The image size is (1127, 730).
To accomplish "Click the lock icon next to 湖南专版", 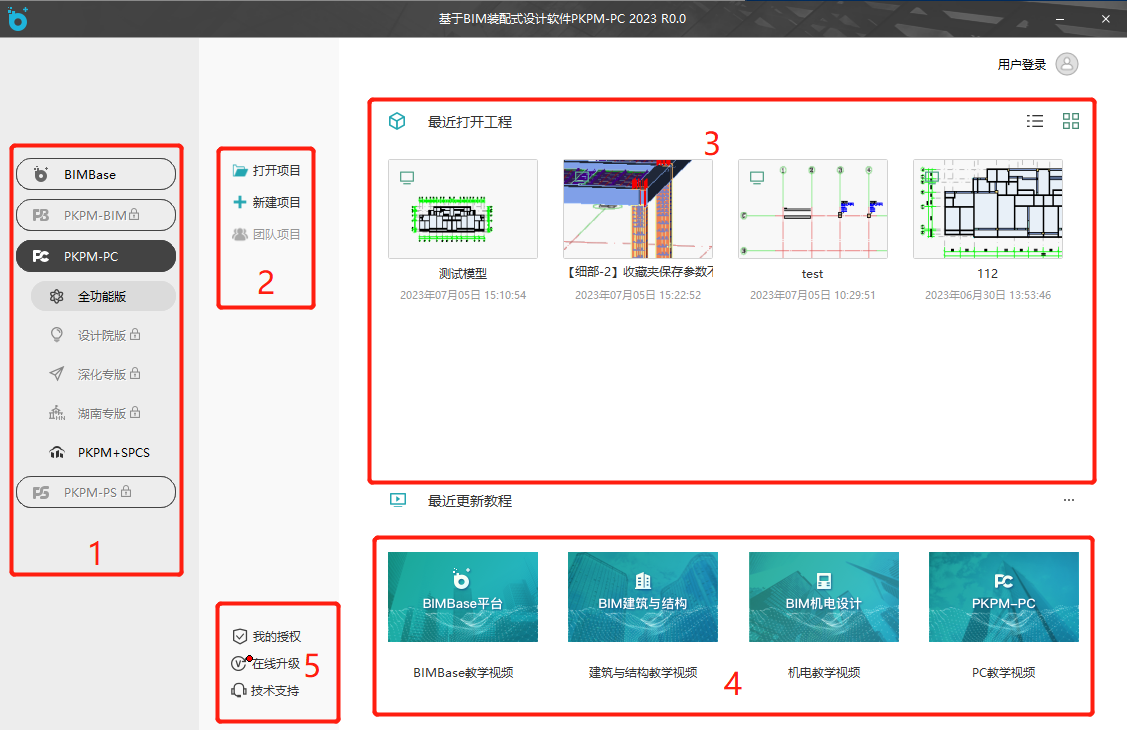I will tap(135, 412).
